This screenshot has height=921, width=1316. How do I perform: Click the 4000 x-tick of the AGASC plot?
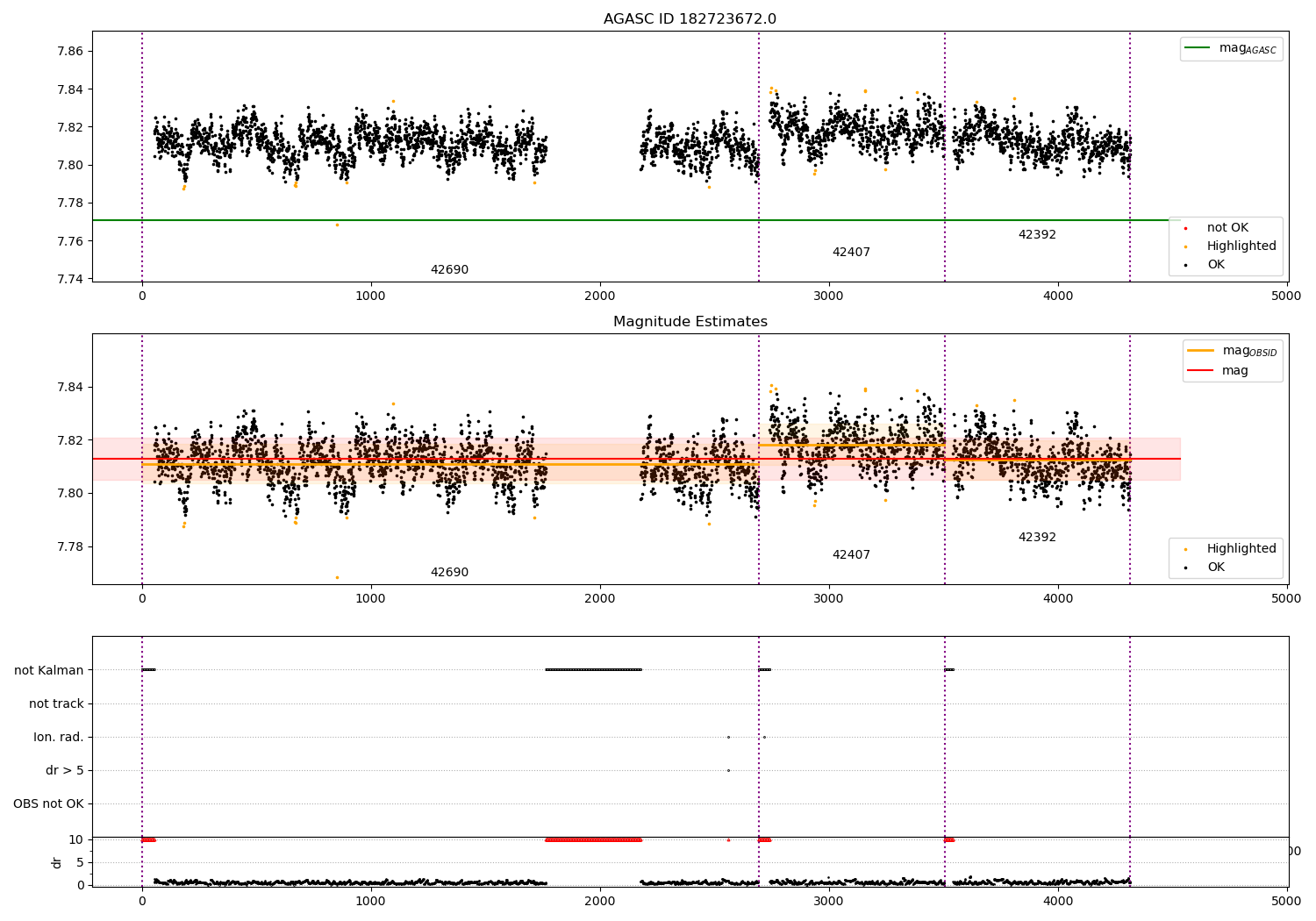pos(1058,296)
